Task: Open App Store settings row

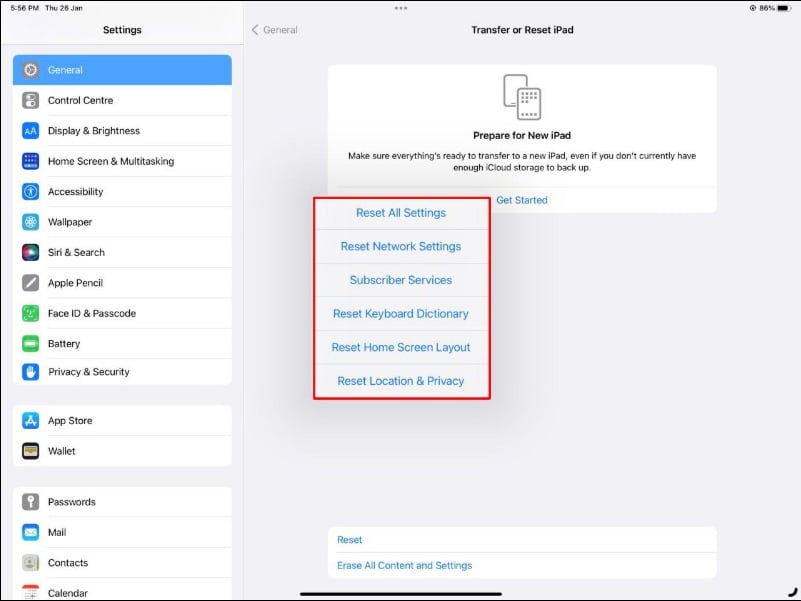Action: click(122, 421)
